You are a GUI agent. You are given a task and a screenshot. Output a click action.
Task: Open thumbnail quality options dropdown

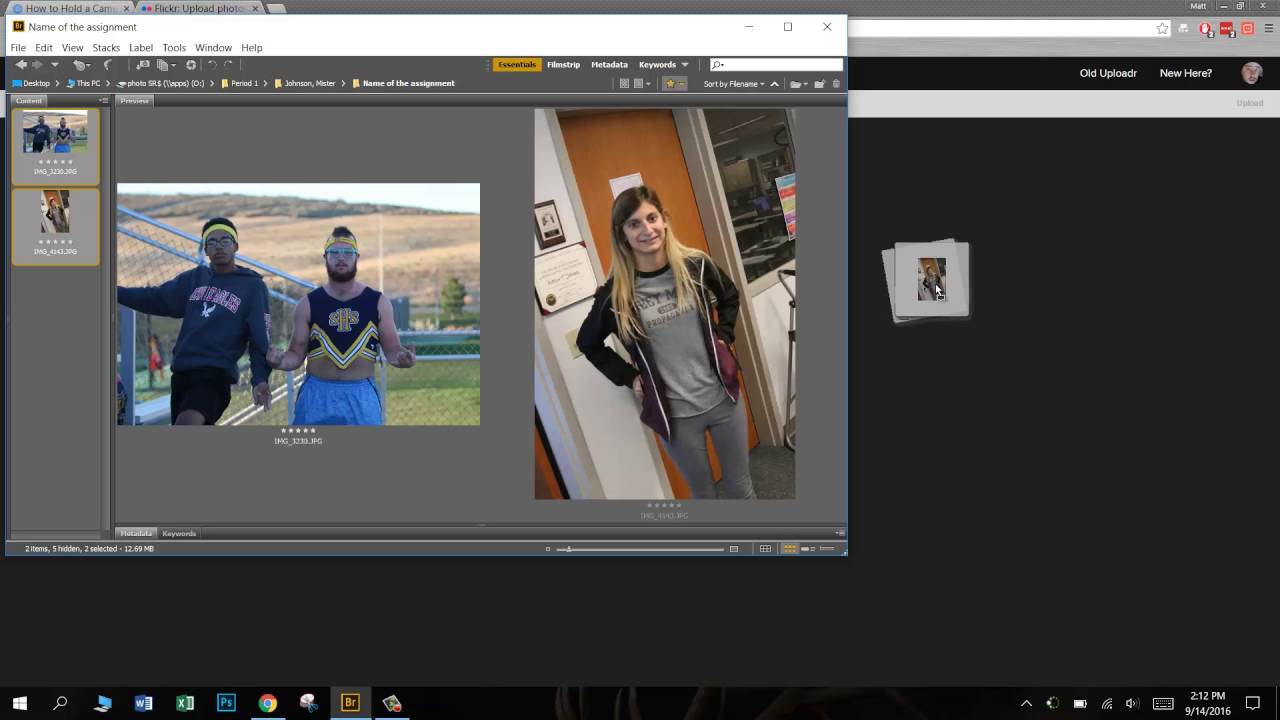tap(641, 84)
